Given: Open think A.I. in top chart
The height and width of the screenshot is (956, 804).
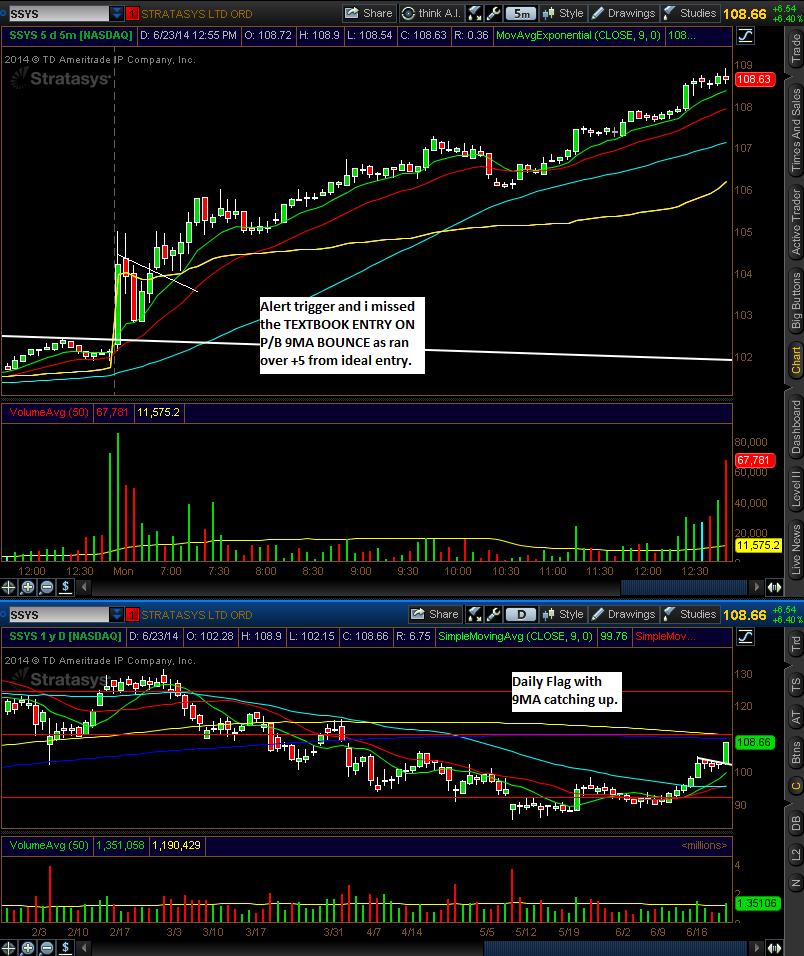Looking at the screenshot, I should [x=432, y=13].
